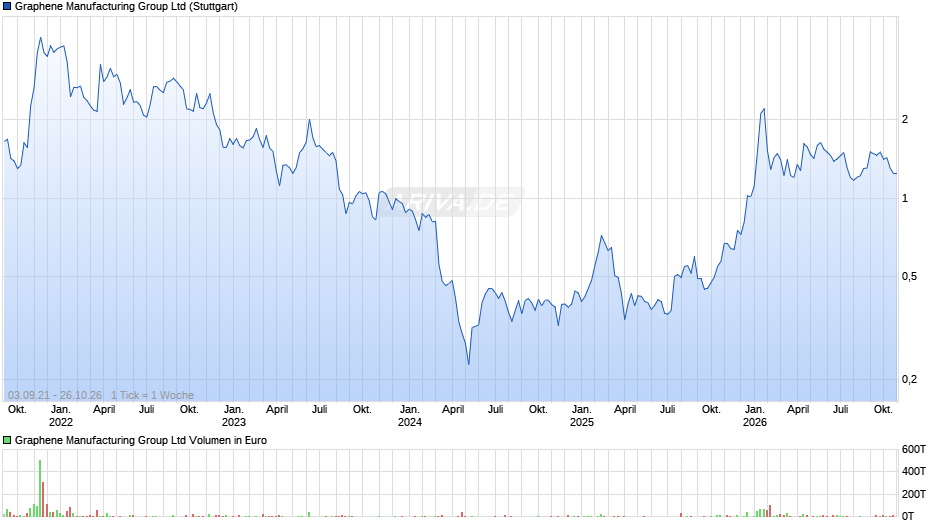Click volume axis label '600T'
This screenshot has height=526, width=940.
(x=914, y=449)
